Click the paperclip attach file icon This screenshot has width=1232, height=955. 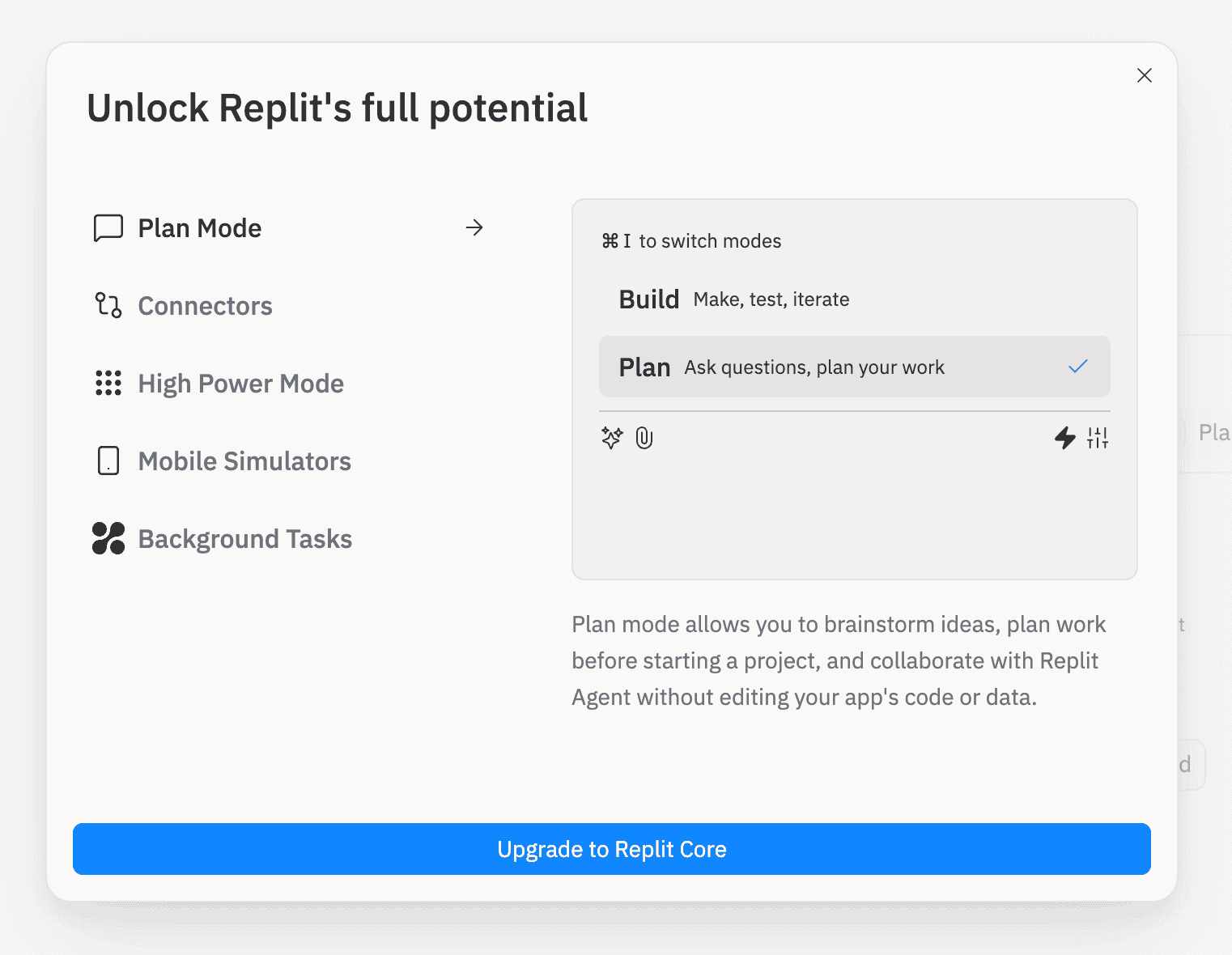(x=644, y=438)
